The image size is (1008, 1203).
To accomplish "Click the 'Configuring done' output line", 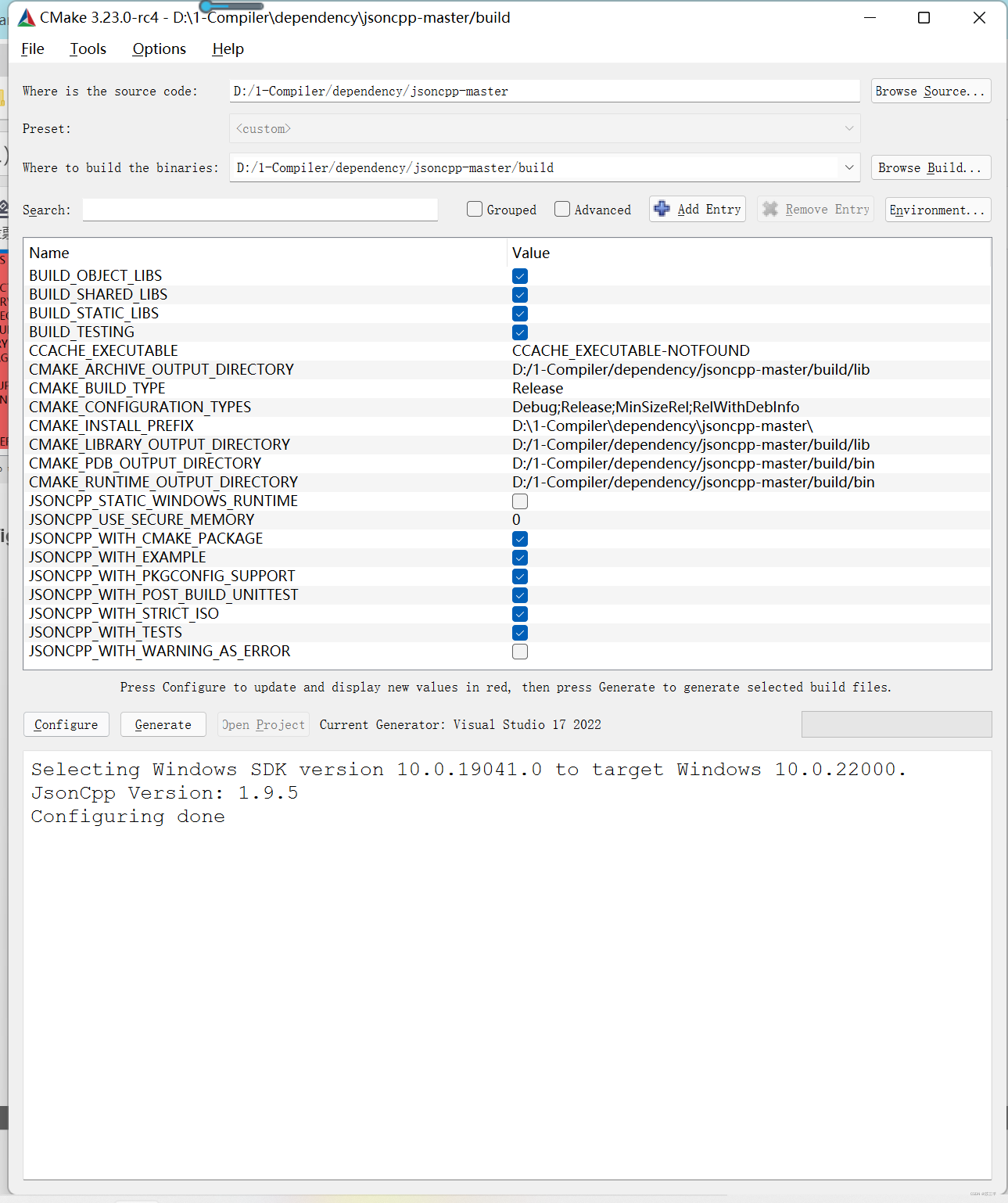I will coord(128,817).
